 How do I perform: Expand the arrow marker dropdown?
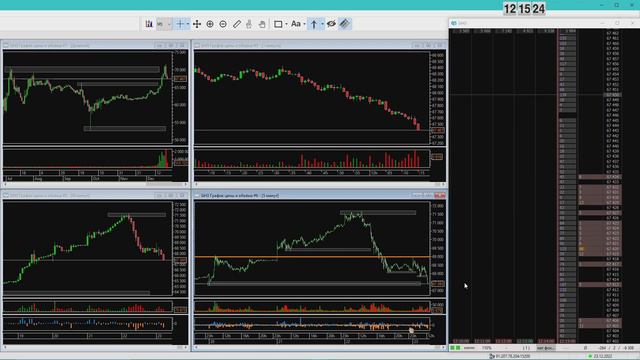tap(322, 24)
